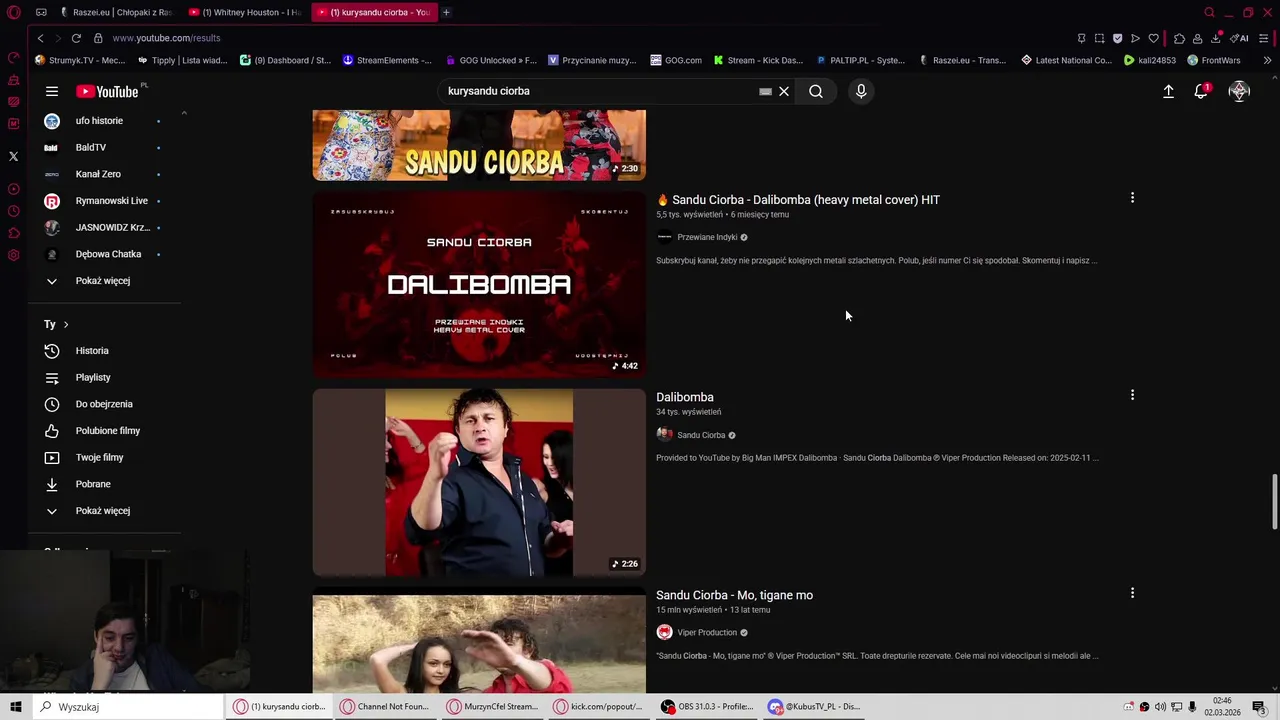Open more options for Dalibomba 34 tys. video

(x=1132, y=395)
